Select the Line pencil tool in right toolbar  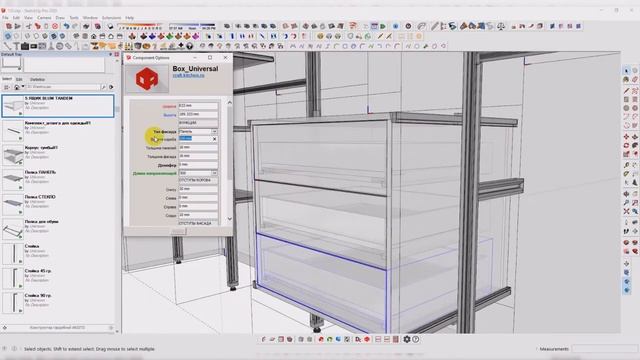pyautogui.click(x=627, y=91)
